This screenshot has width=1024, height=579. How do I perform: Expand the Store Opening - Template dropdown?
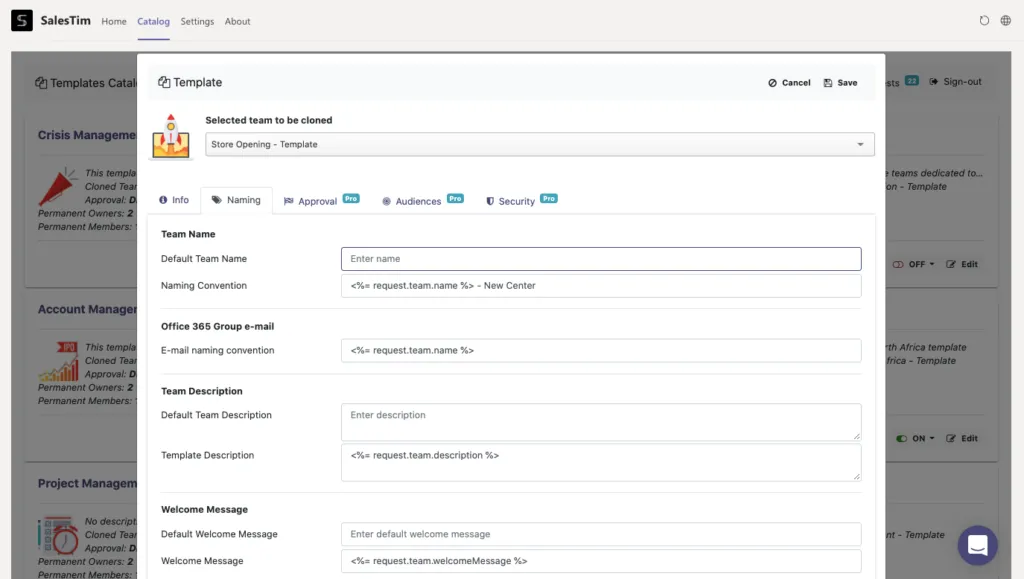[539, 144]
